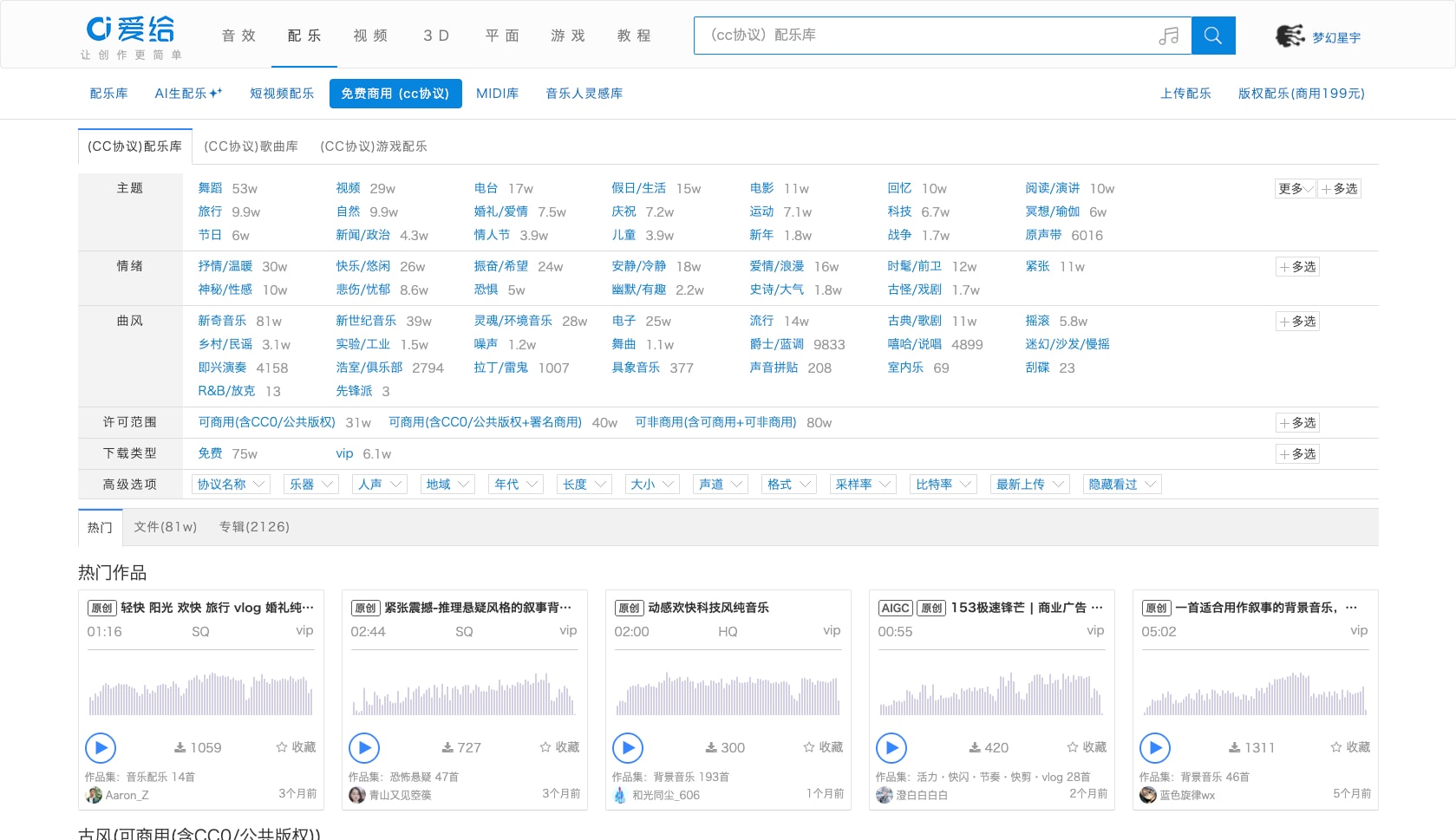
Task: Select the 可商用(含CC0/公共版权) license filter
Action: tap(267, 422)
